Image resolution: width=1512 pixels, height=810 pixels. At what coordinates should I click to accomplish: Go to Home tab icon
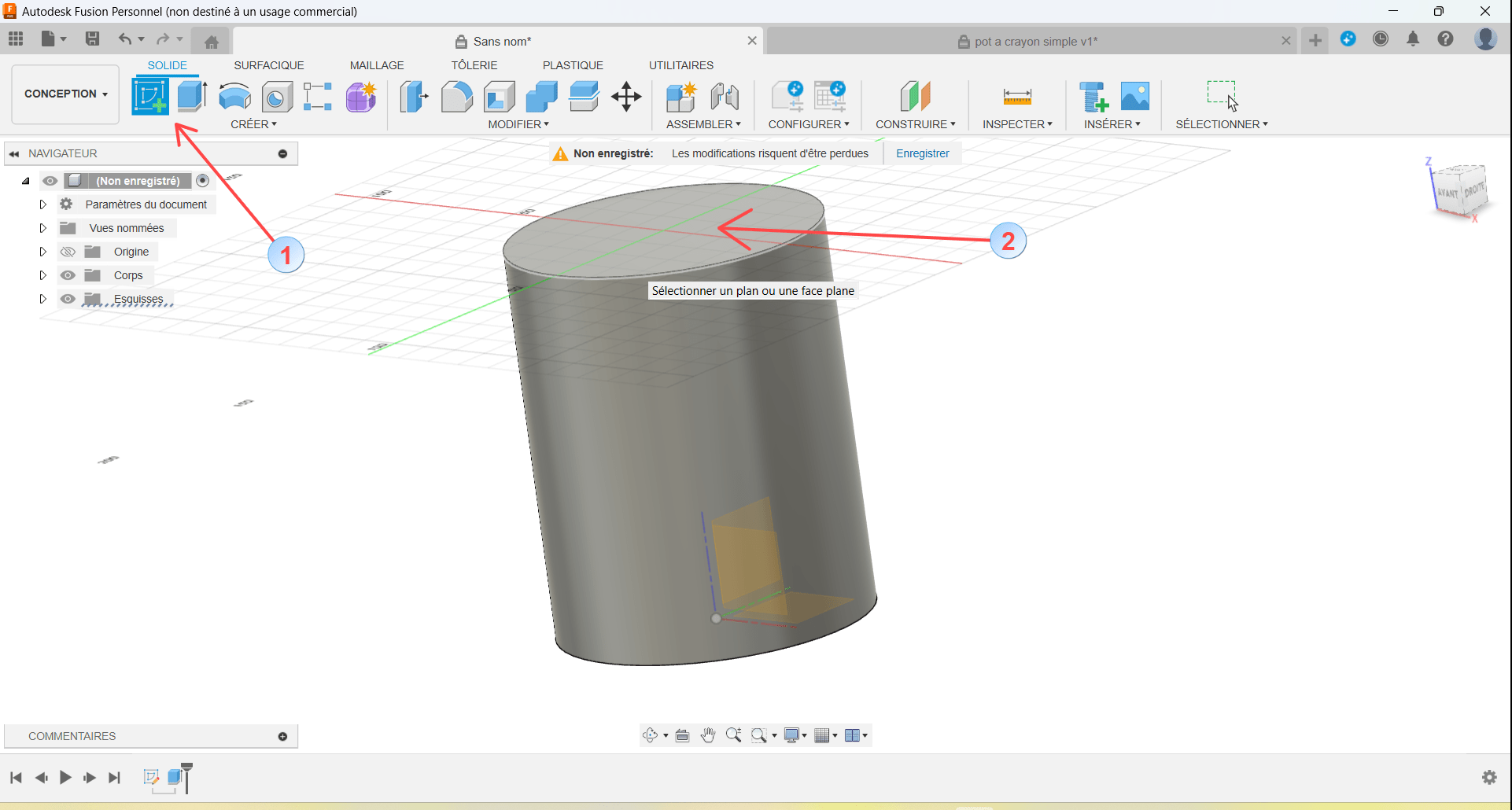tap(212, 42)
